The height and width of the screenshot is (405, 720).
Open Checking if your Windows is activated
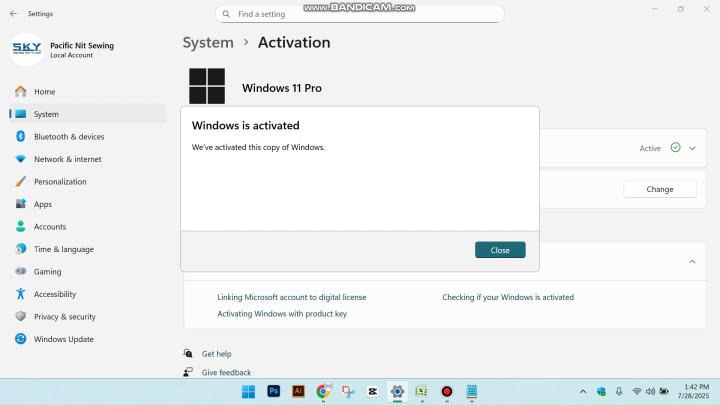coord(508,297)
